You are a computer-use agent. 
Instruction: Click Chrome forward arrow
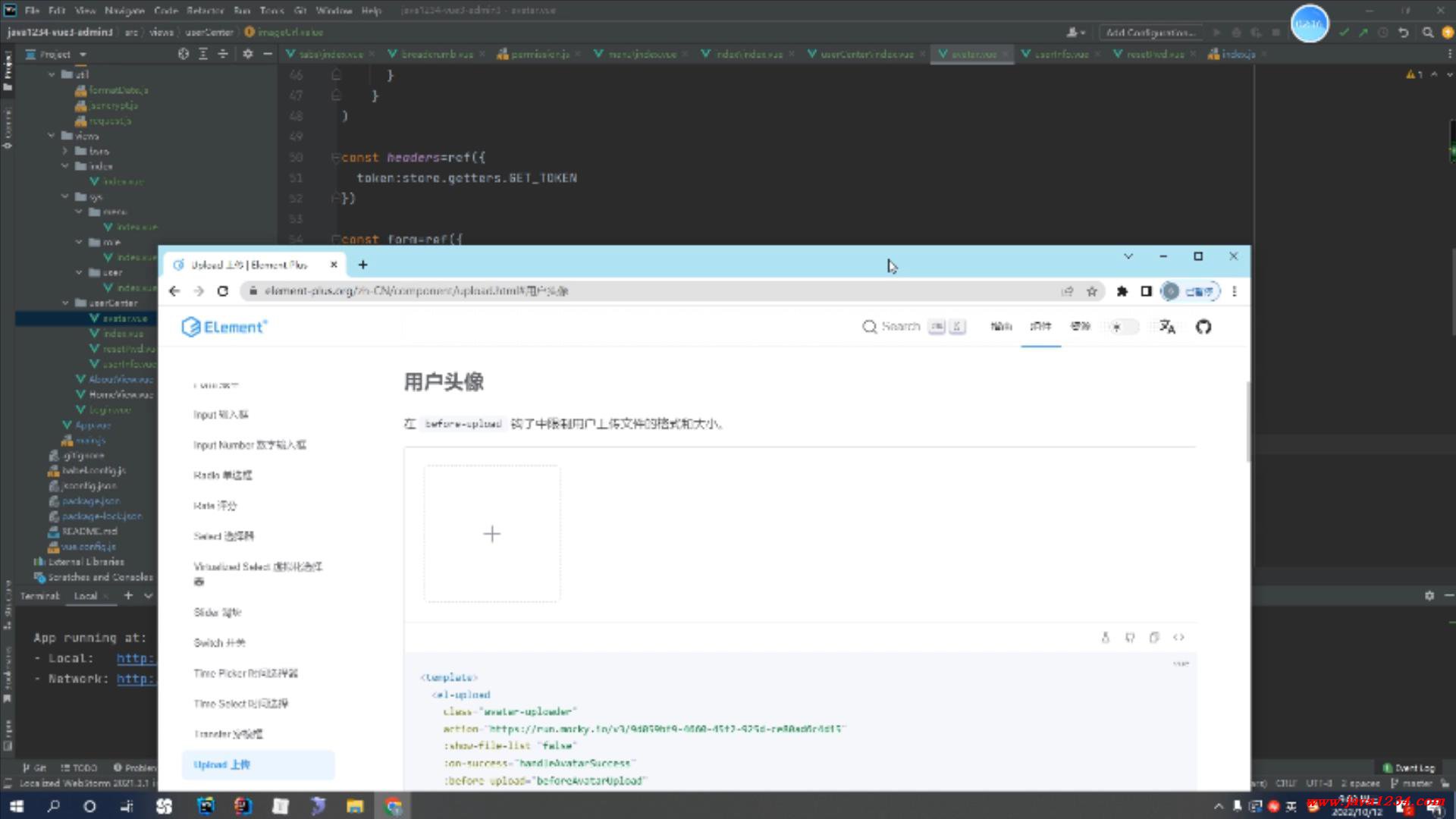199,291
